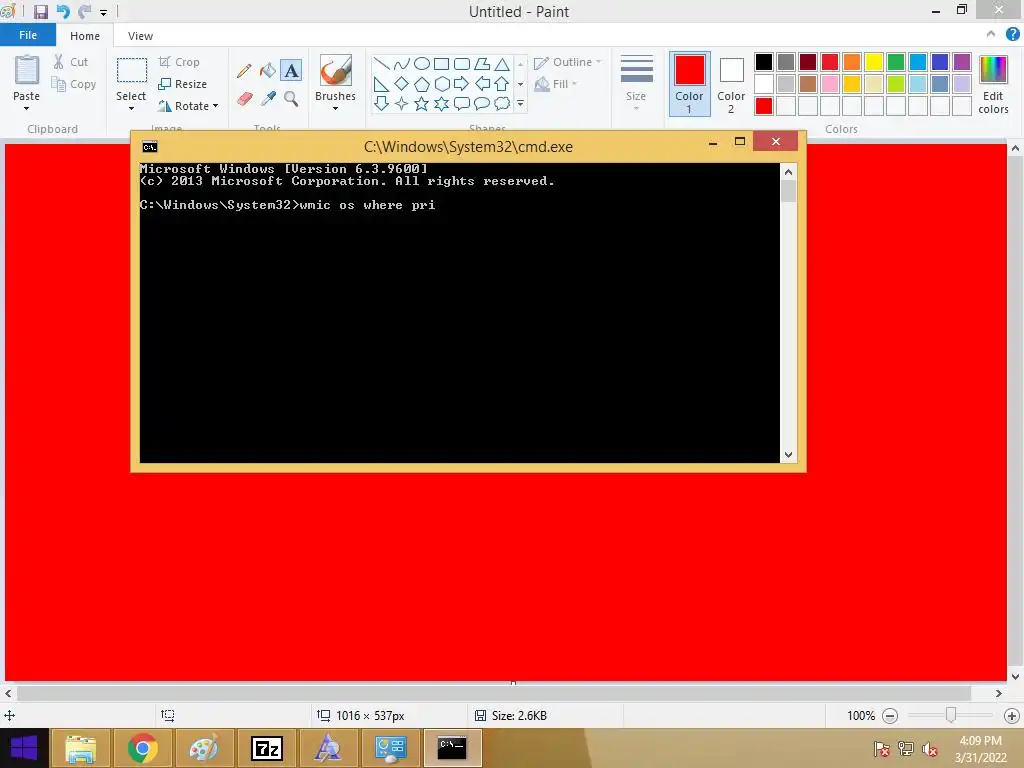This screenshot has width=1024, height=768.
Task: Open File Explorer from the taskbar
Action: (x=80, y=748)
